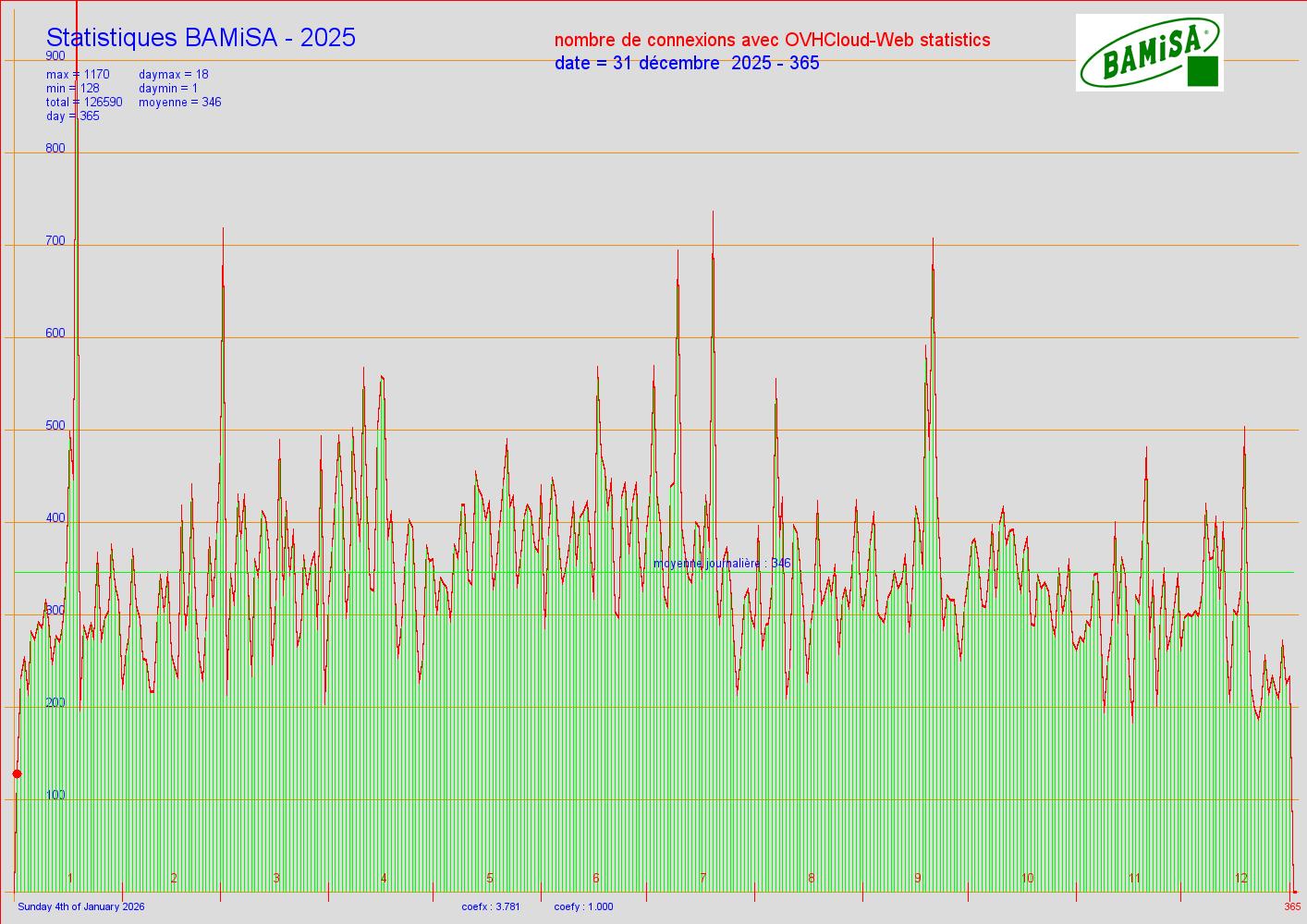Viewport: 1307px width, 924px height.
Task: Select month 4 marker on the x-axis
Action: pyautogui.click(x=384, y=878)
